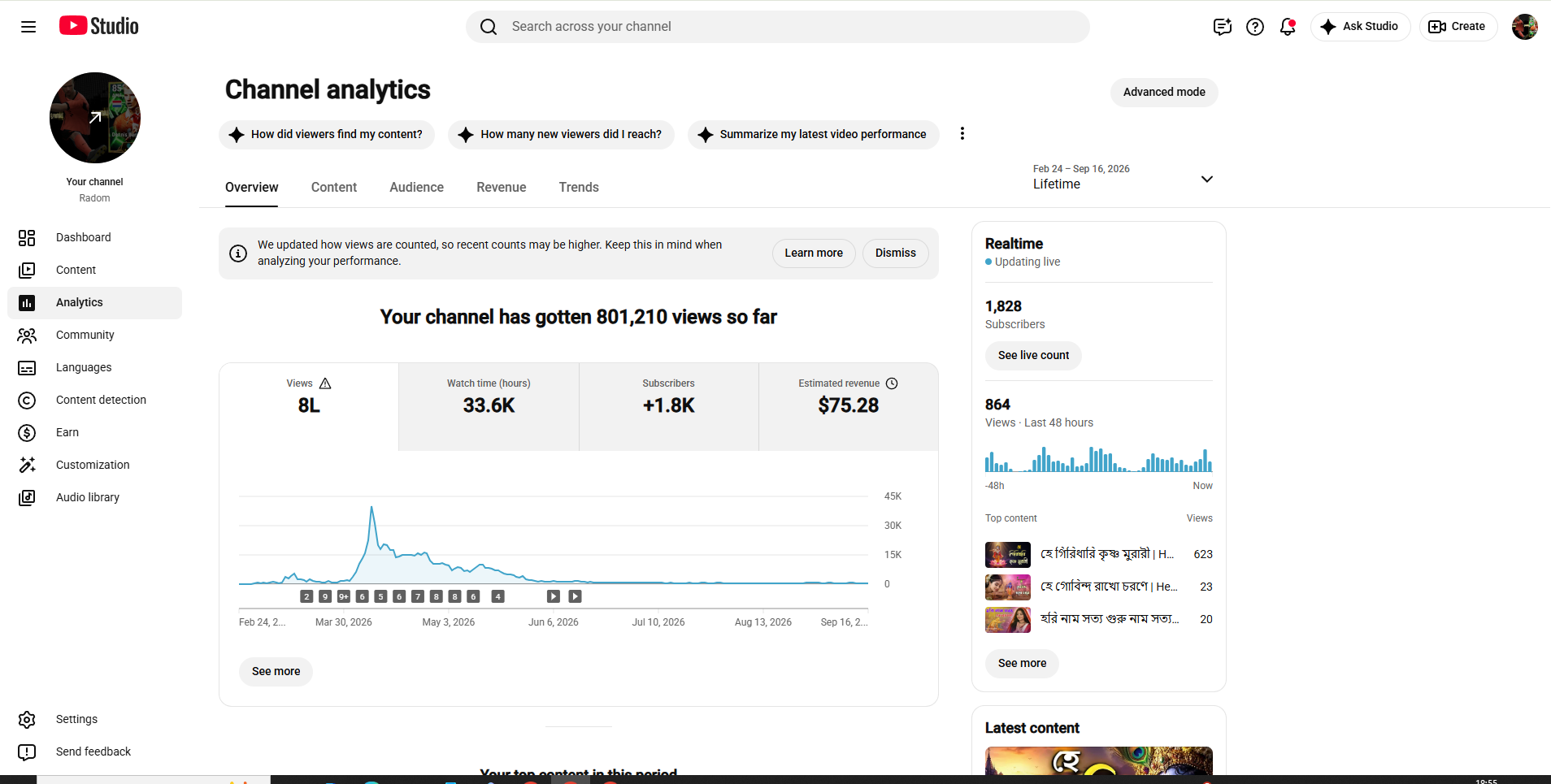
Task: Open Dashboard from sidebar
Action: click(x=94, y=237)
